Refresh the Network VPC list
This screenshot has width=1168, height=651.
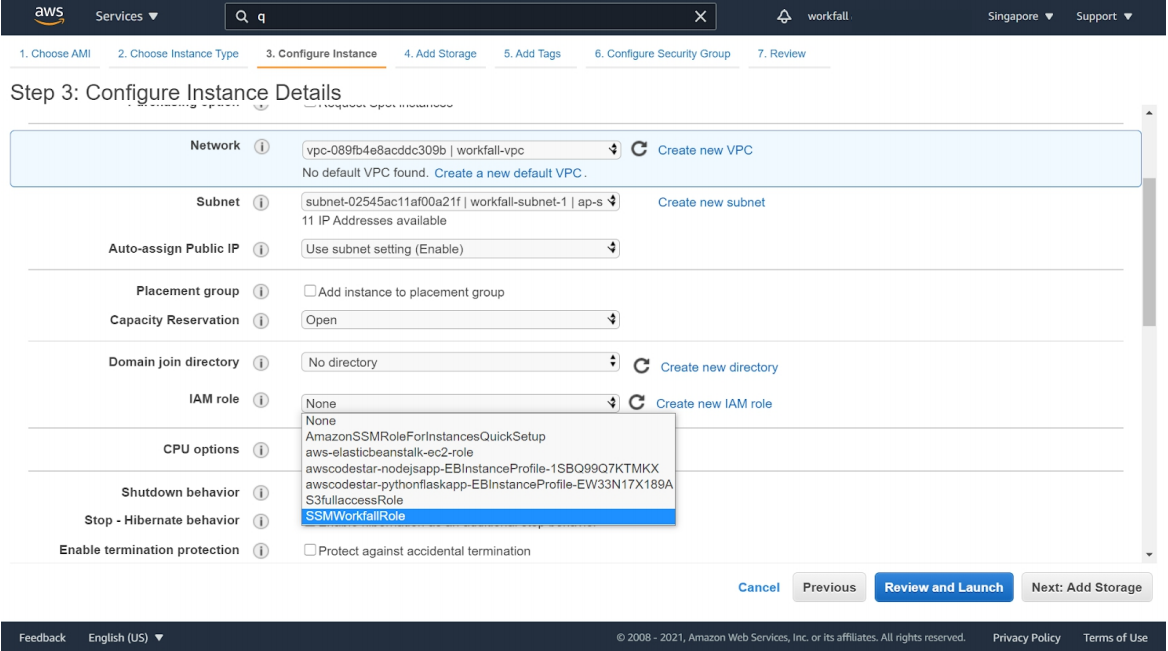click(637, 150)
